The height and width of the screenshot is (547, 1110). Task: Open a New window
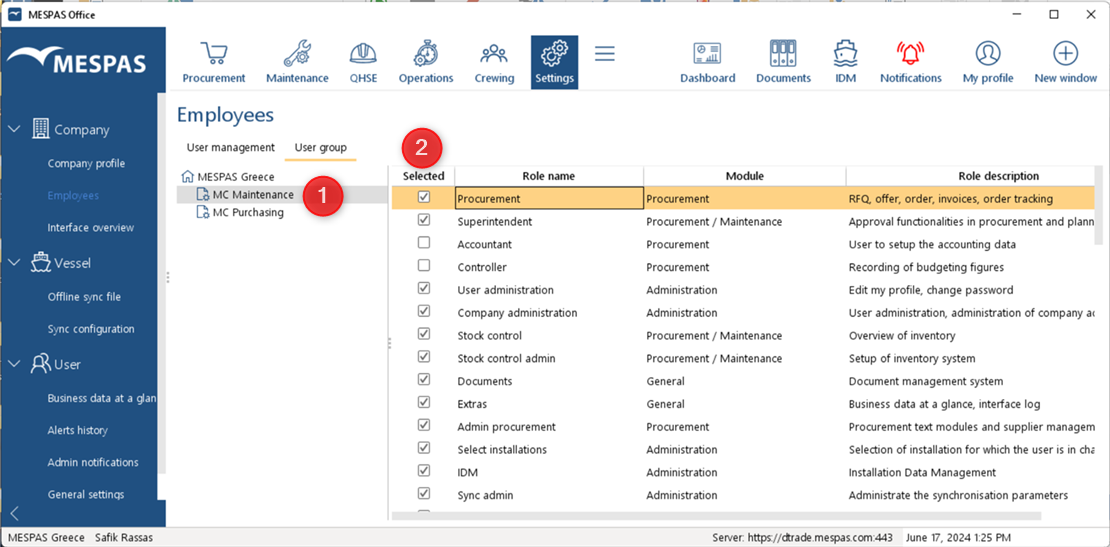(x=1065, y=62)
